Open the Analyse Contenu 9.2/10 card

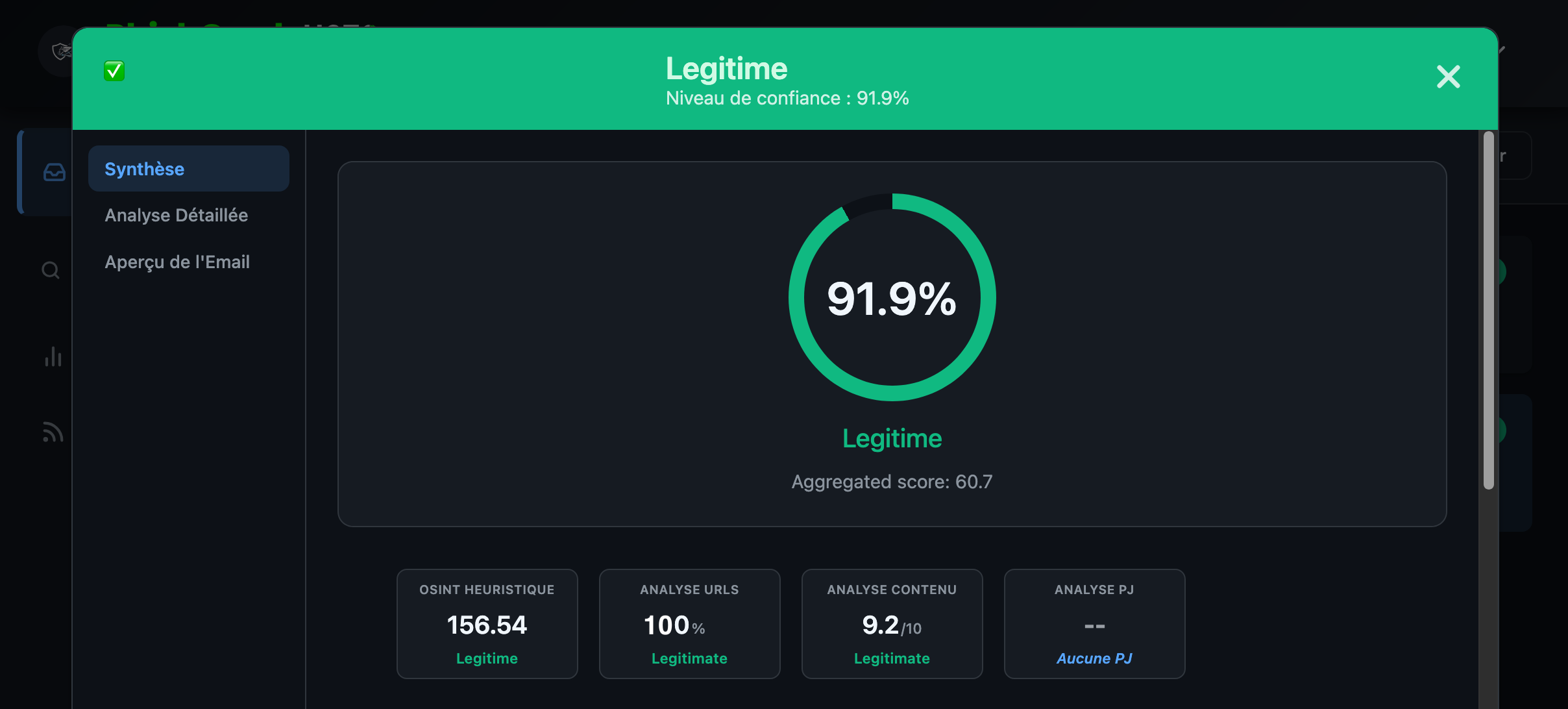pos(892,624)
